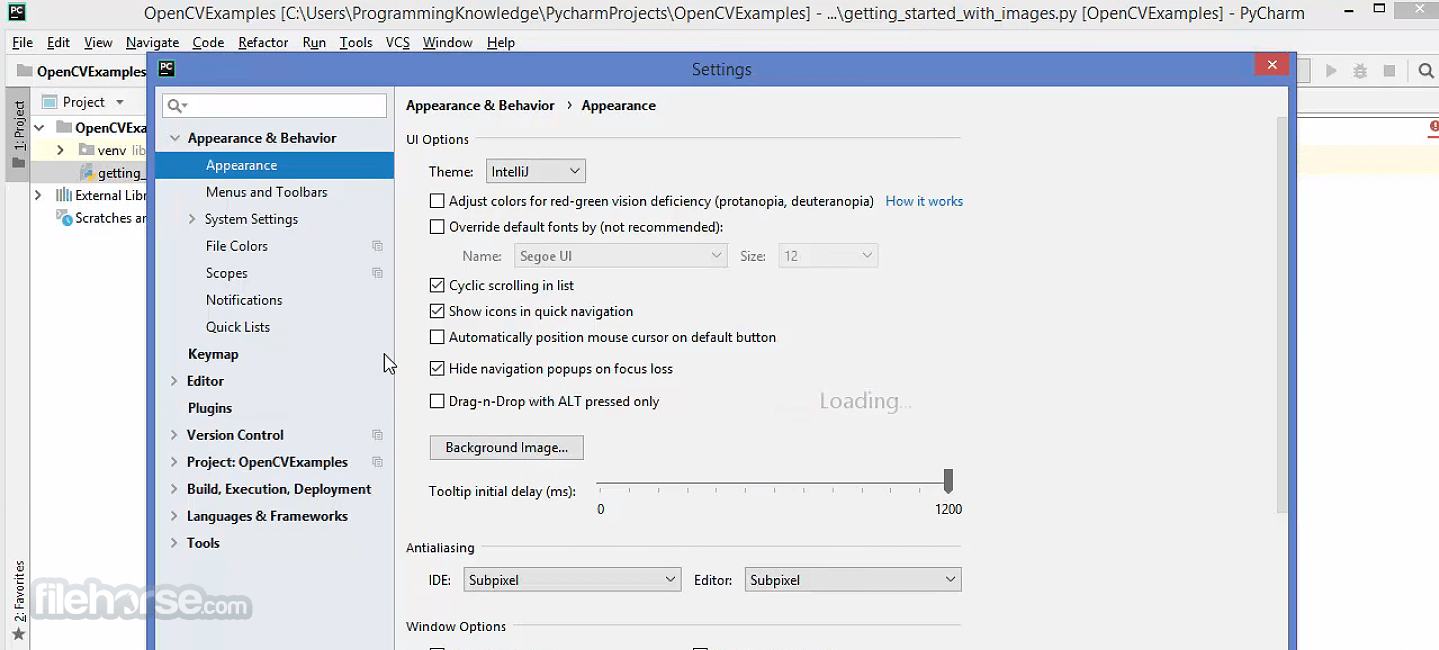
Task: Click the Python file icon beside getting_
Action: (88, 173)
